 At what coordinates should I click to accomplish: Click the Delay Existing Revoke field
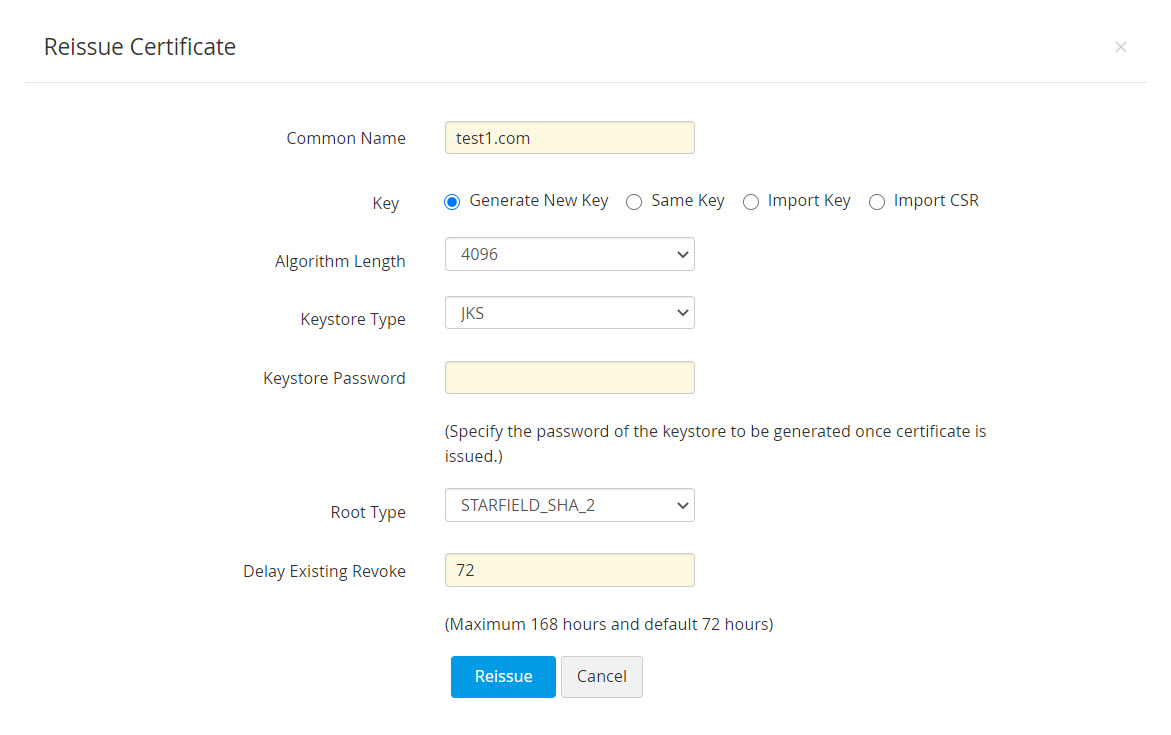pyautogui.click(x=569, y=570)
